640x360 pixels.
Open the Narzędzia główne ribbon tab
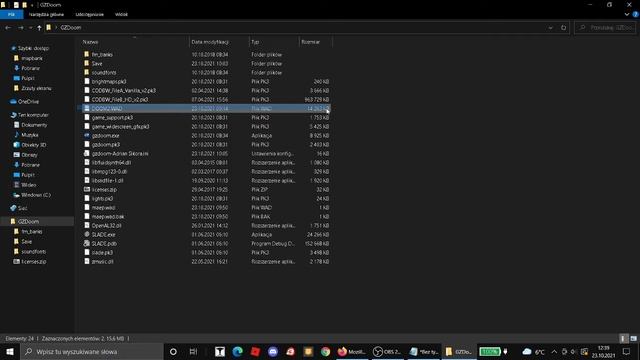pyautogui.click(x=46, y=14)
